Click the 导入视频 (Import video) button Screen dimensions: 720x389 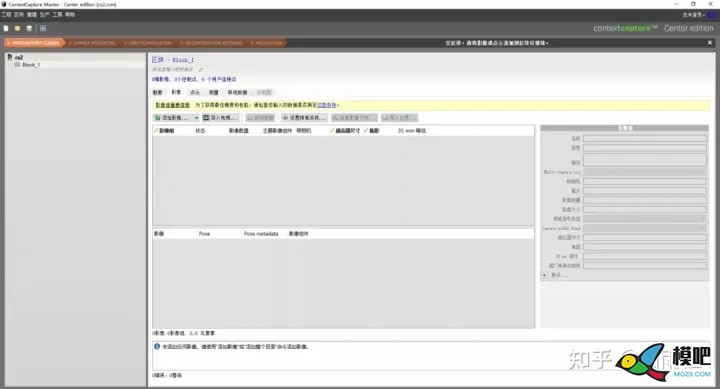coord(220,118)
